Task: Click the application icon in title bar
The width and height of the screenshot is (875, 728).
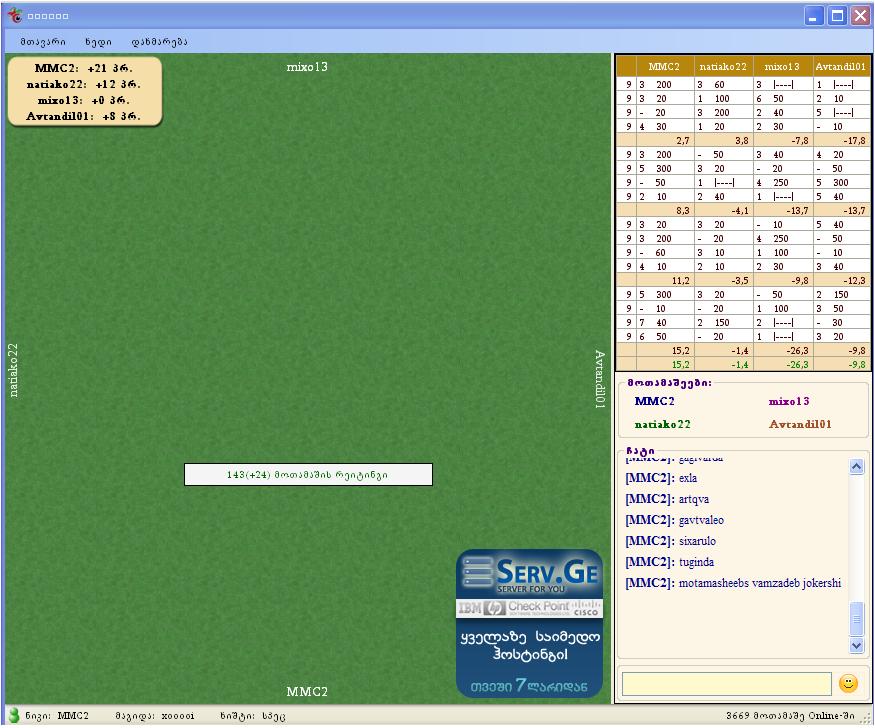Action: [15, 16]
